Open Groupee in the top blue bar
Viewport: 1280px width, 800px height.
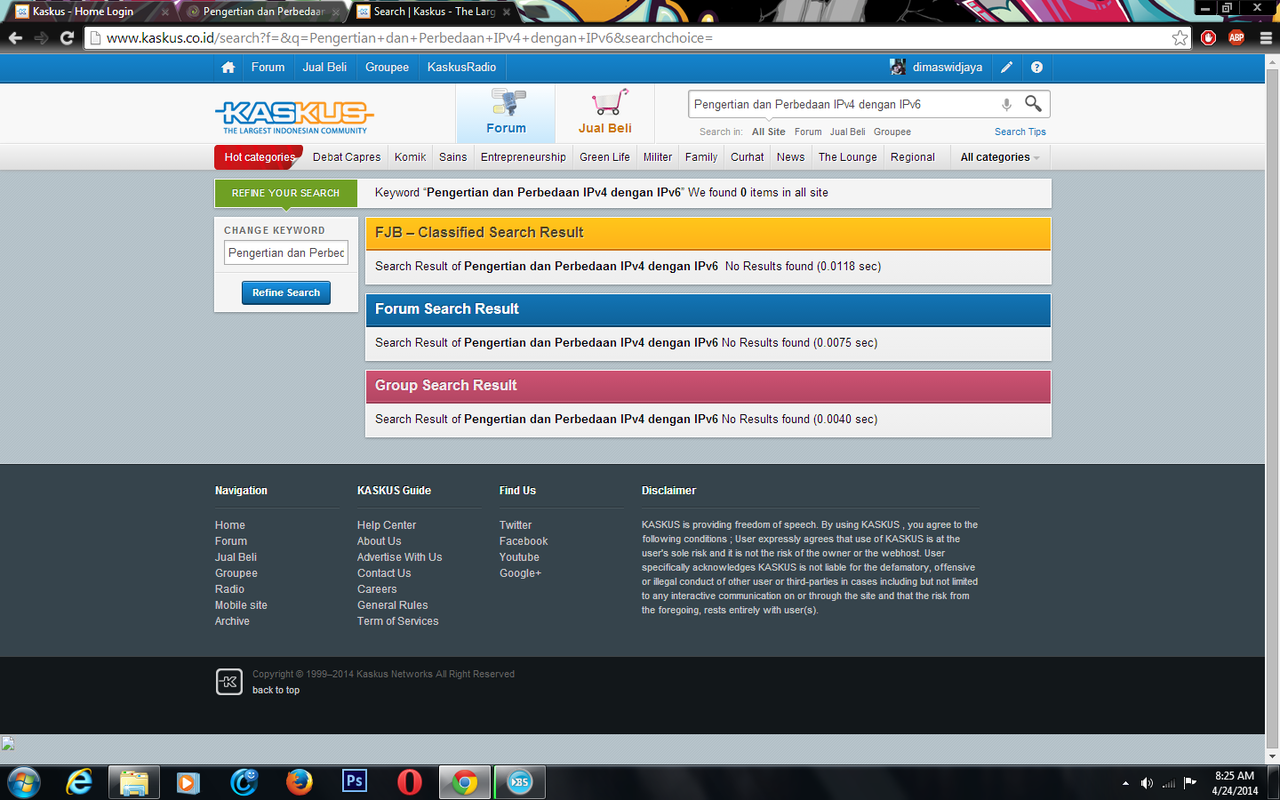(387, 67)
